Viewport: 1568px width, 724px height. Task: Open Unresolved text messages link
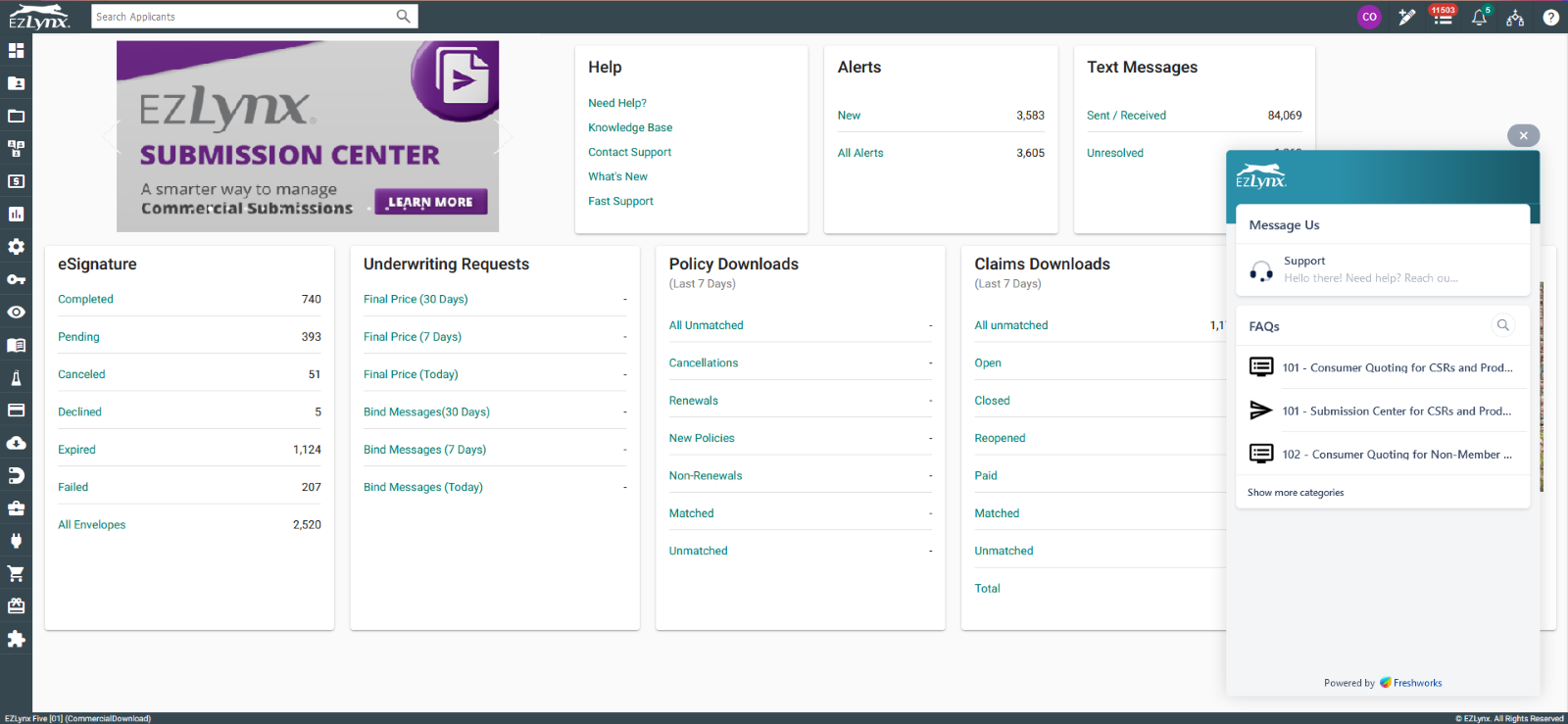[x=1115, y=153]
